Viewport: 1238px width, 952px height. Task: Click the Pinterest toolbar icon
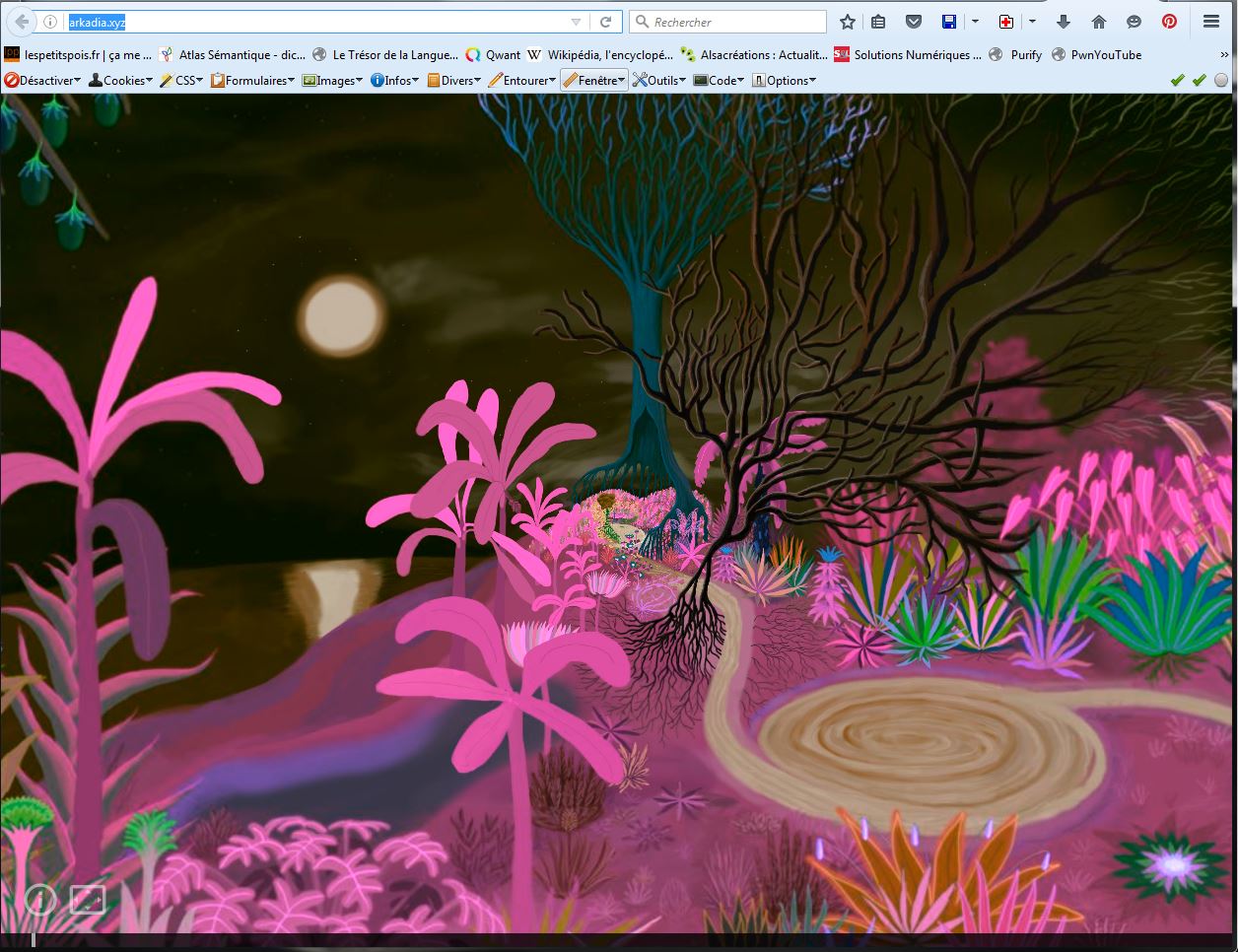[x=1169, y=22]
